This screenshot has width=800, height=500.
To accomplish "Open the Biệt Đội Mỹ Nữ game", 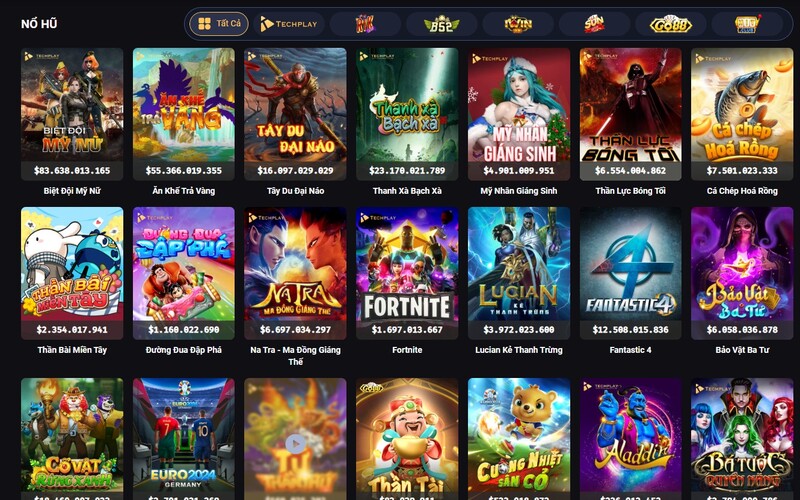I will [72, 114].
